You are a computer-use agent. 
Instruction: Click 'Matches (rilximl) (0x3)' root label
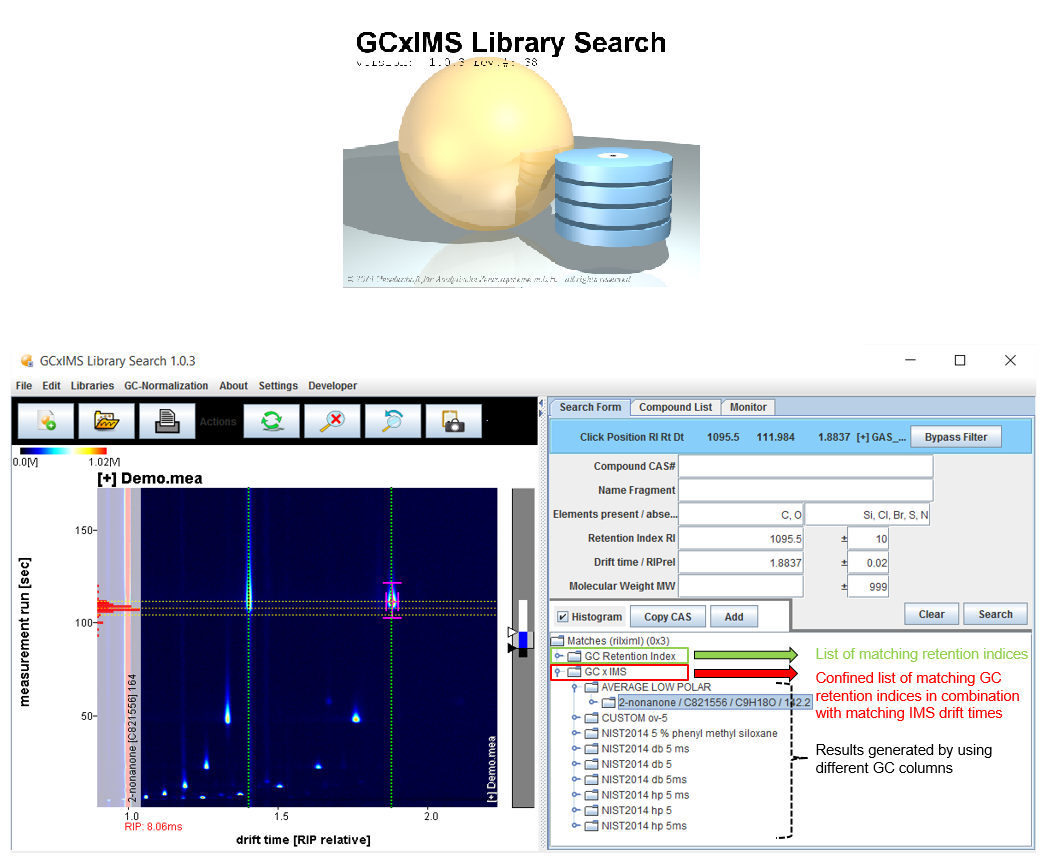pos(618,641)
